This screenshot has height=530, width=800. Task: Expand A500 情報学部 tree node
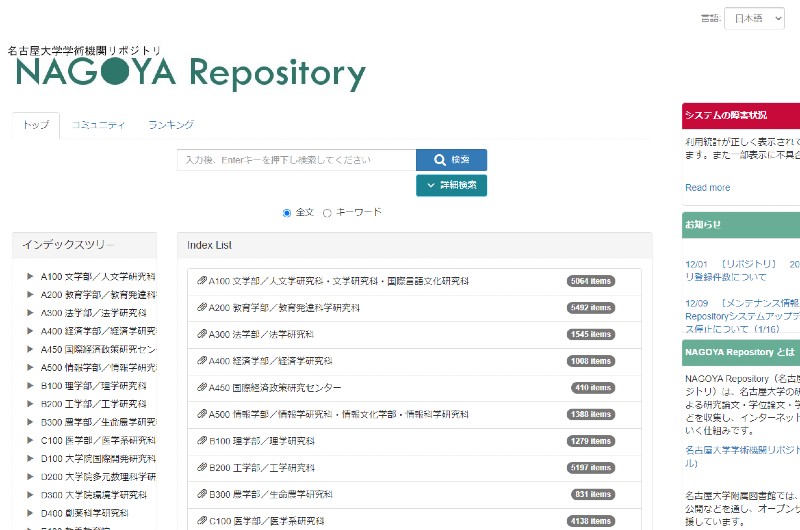pyautogui.click(x=30, y=367)
